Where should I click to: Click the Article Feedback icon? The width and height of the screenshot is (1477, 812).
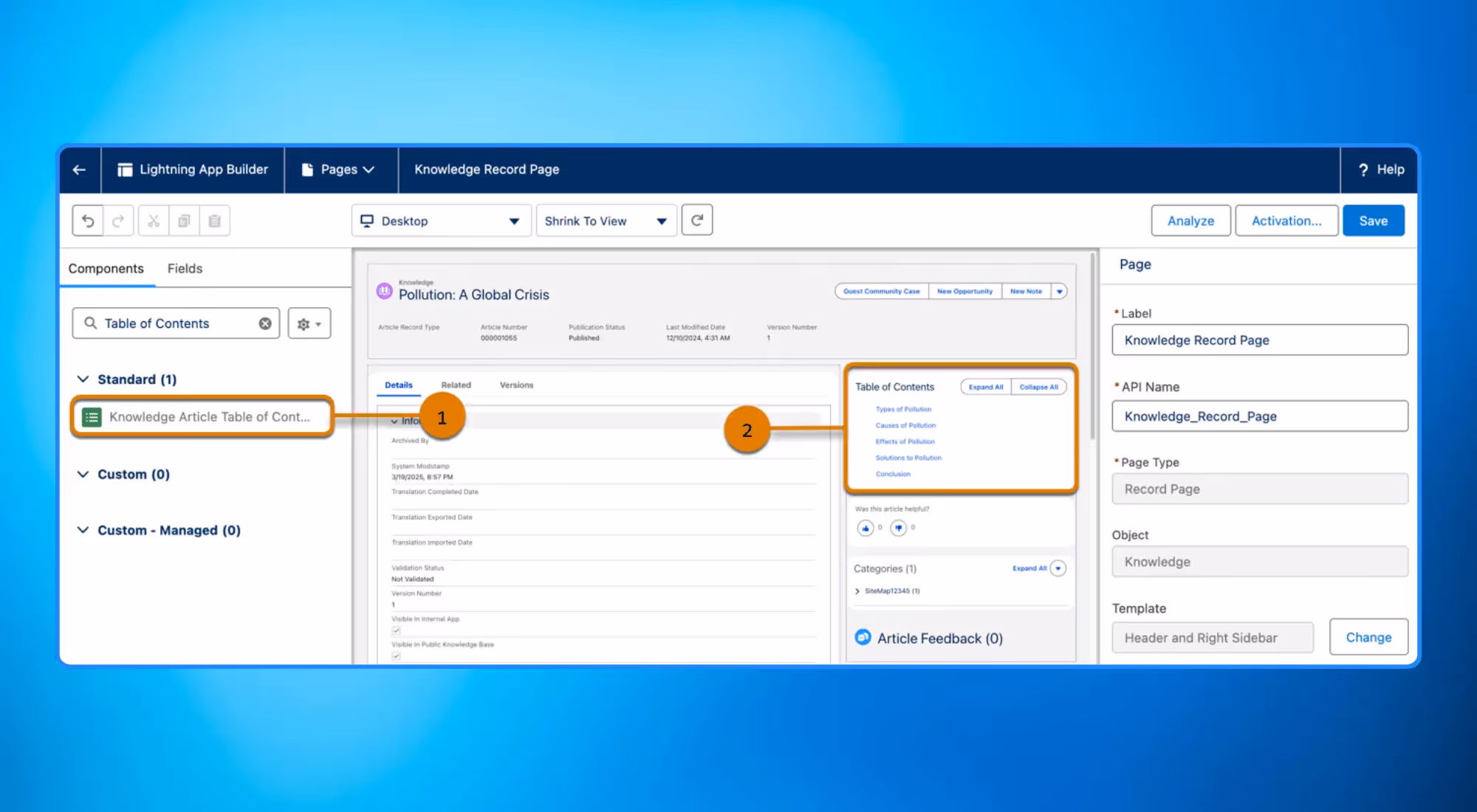[x=863, y=637]
